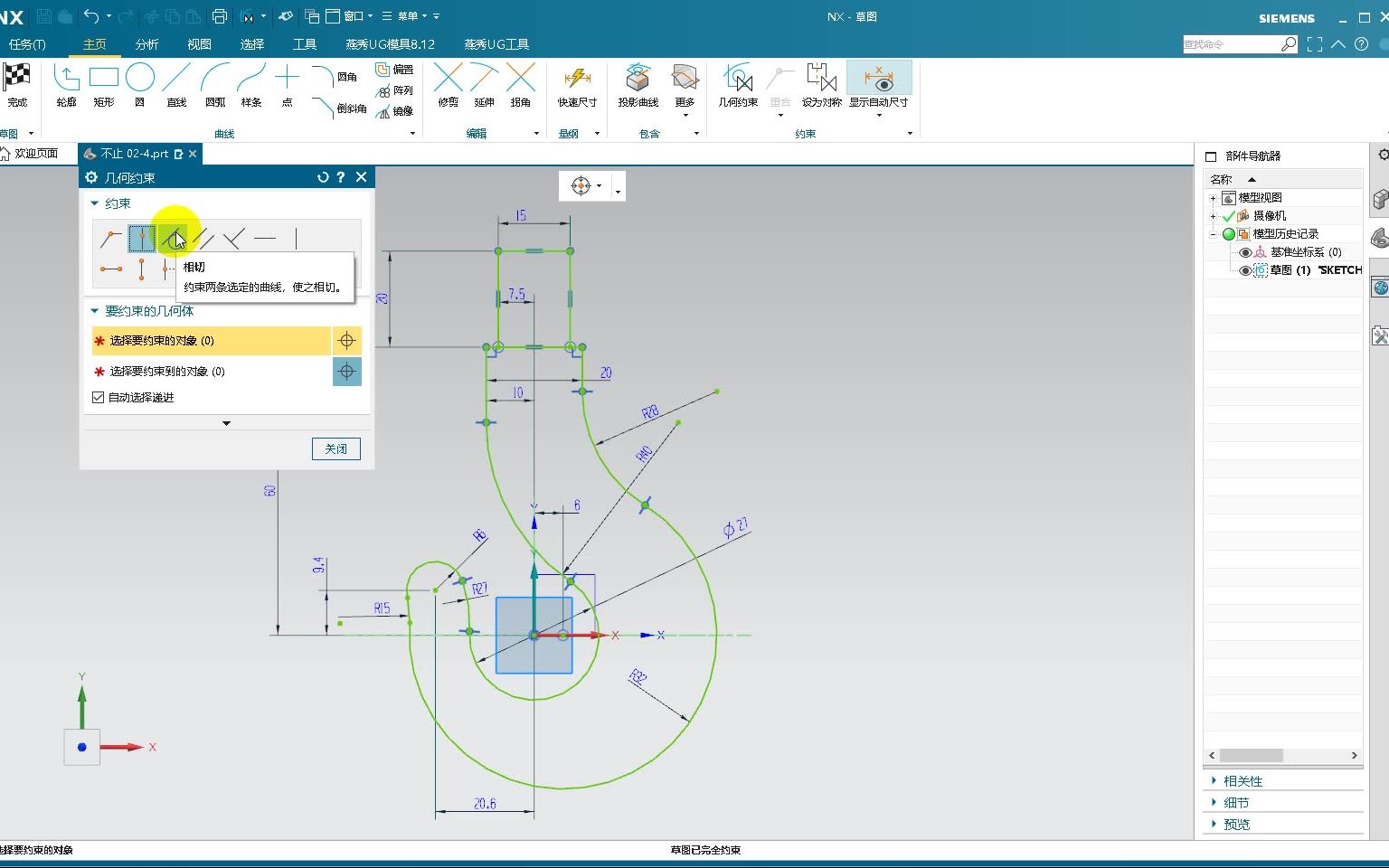Expand more options arrow at dialog bottom
1389x868 pixels.
226,423
